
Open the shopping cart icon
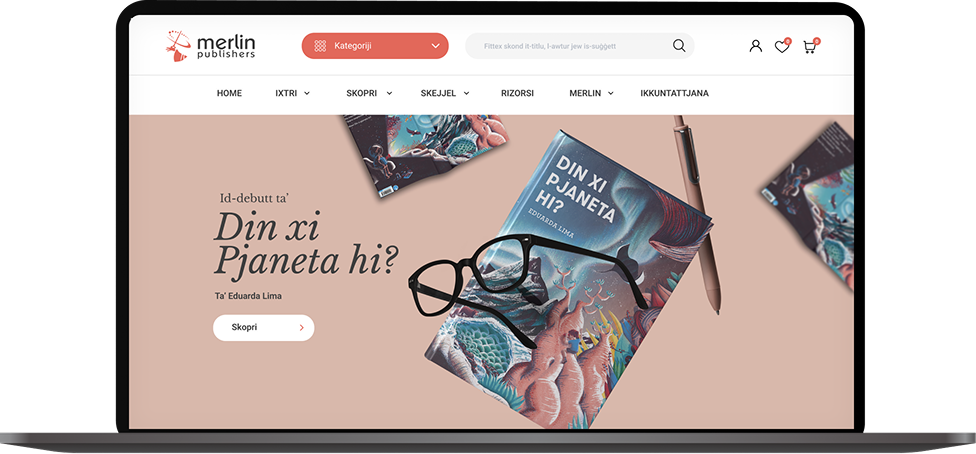[809, 47]
